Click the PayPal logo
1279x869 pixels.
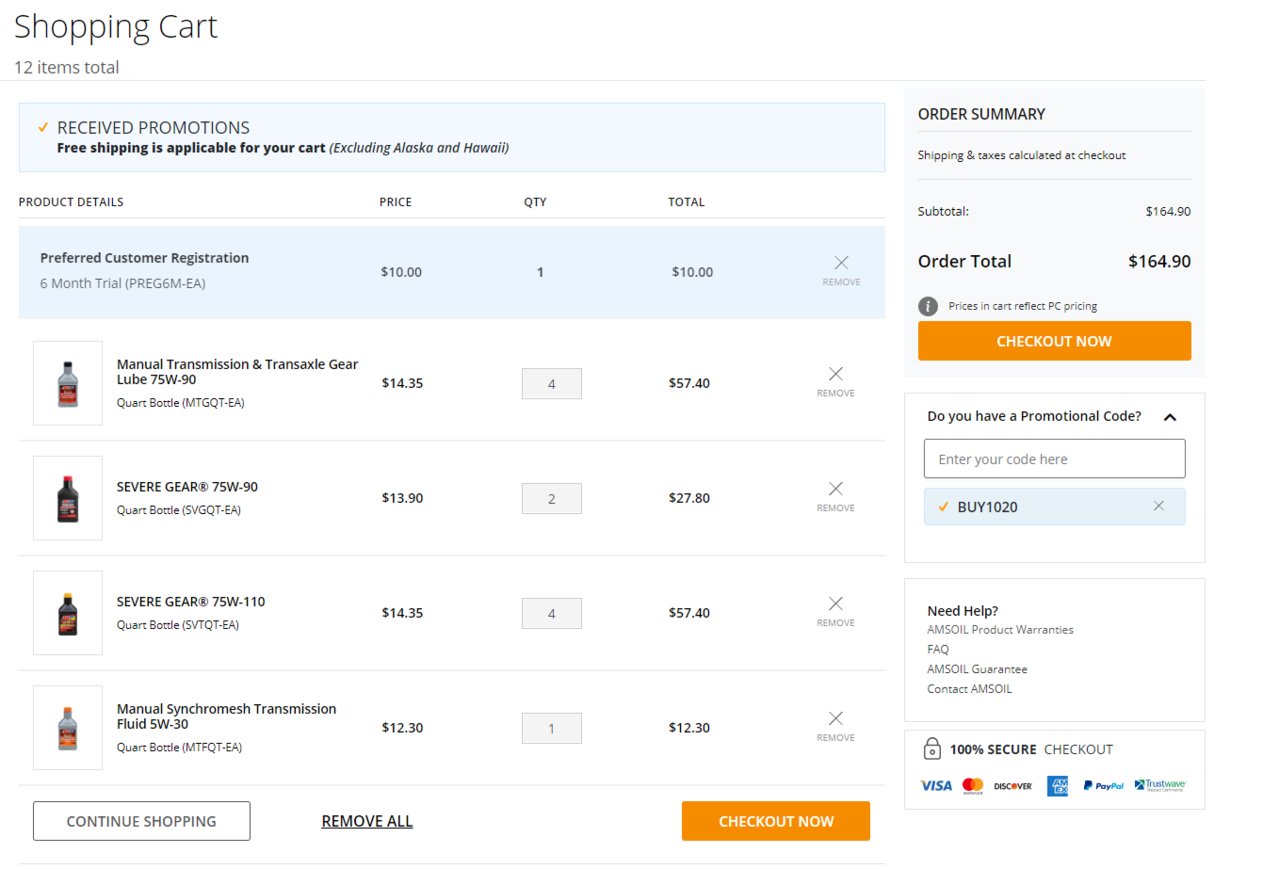[x=1103, y=786]
